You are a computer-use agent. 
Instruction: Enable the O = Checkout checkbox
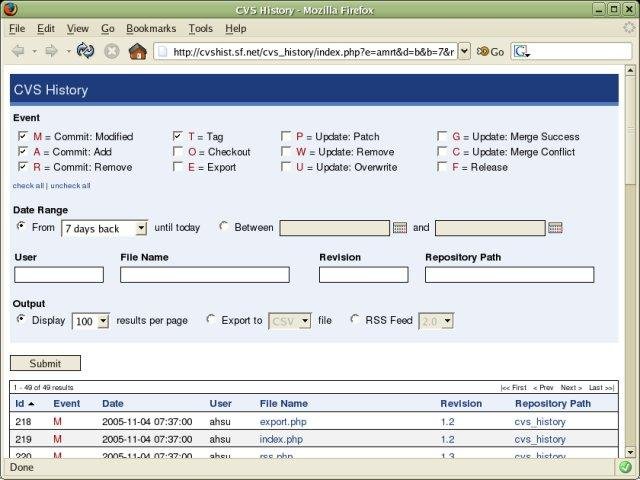[178, 152]
